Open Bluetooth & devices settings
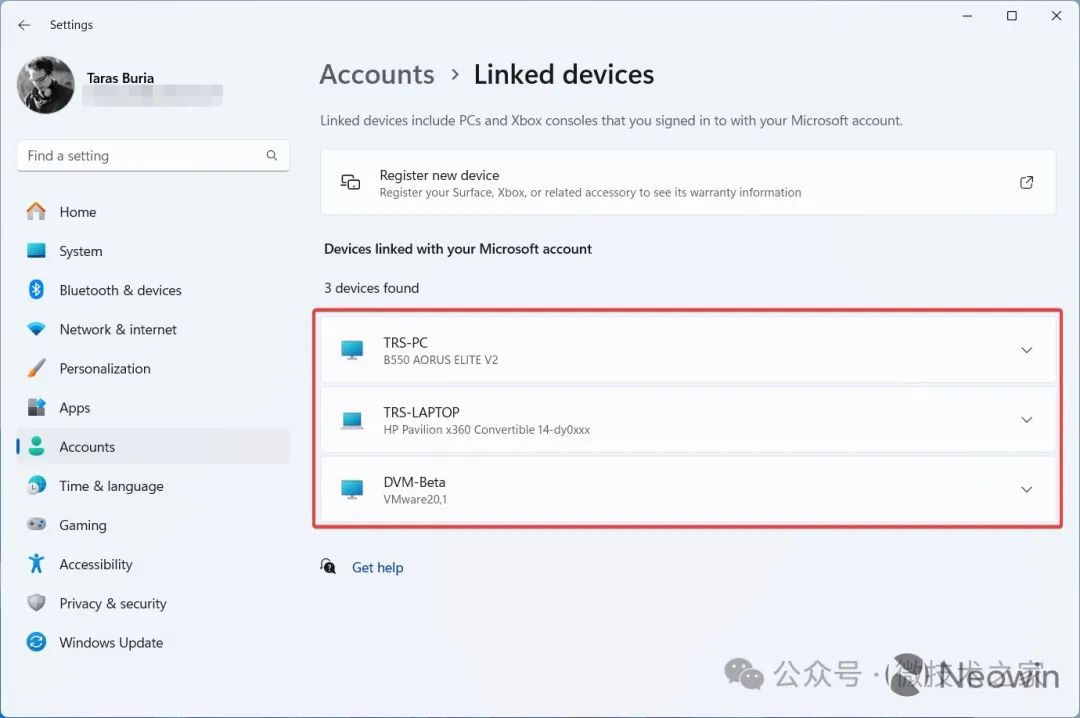 (153, 290)
